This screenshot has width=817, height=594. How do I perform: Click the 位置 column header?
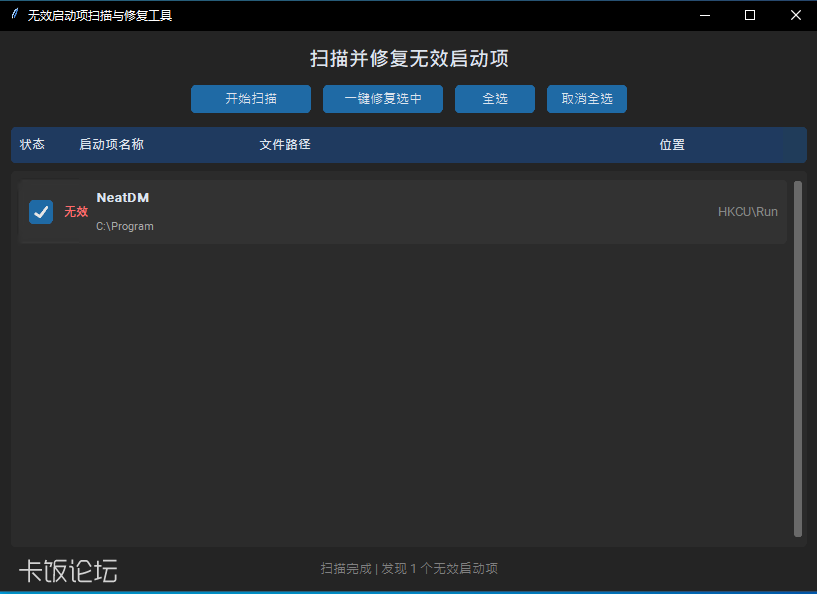(x=672, y=144)
